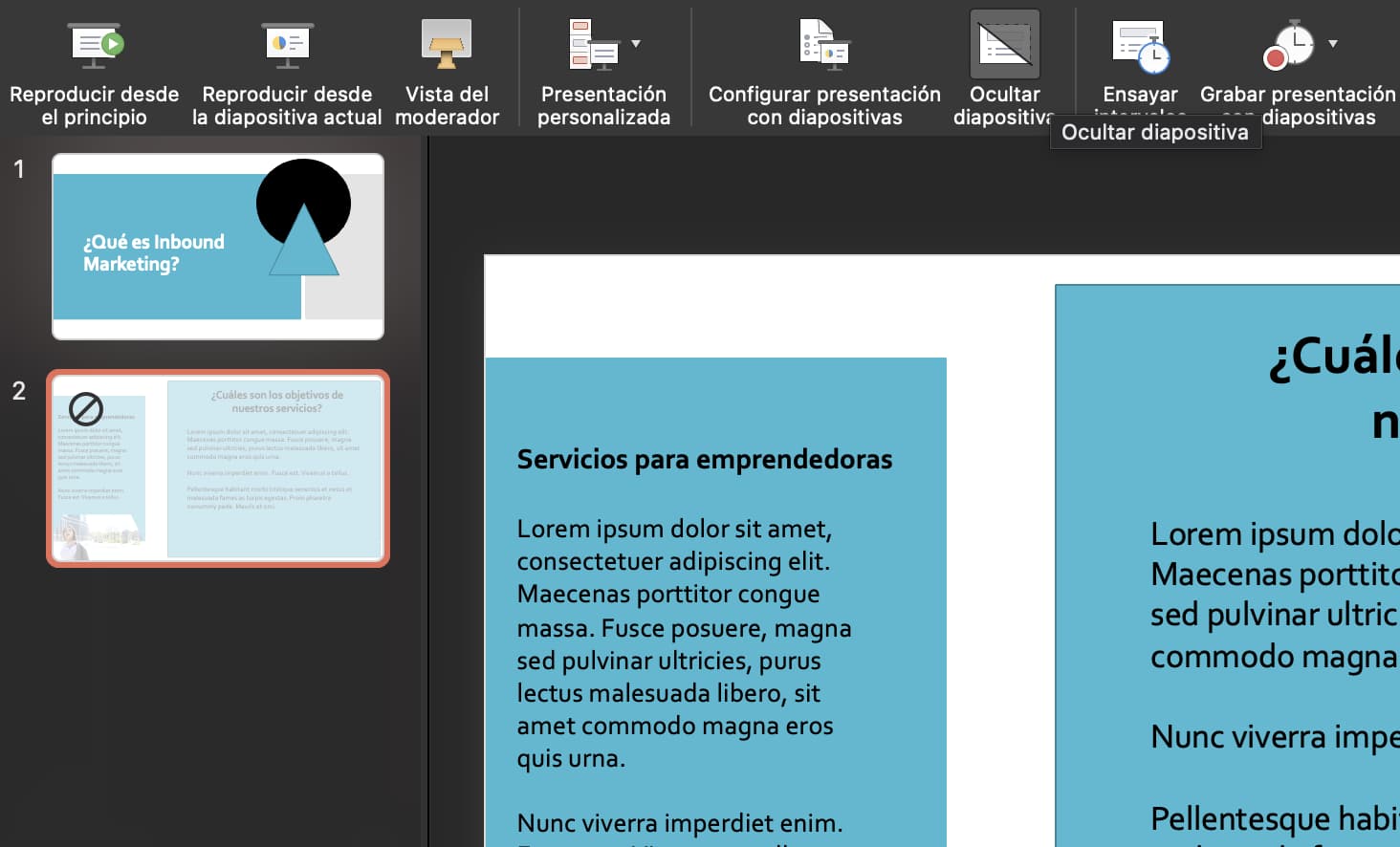Select the 'Presentación personalizada' icon
The height and width of the screenshot is (847, 1400).
pyautogui.click(x=593, y=44)
